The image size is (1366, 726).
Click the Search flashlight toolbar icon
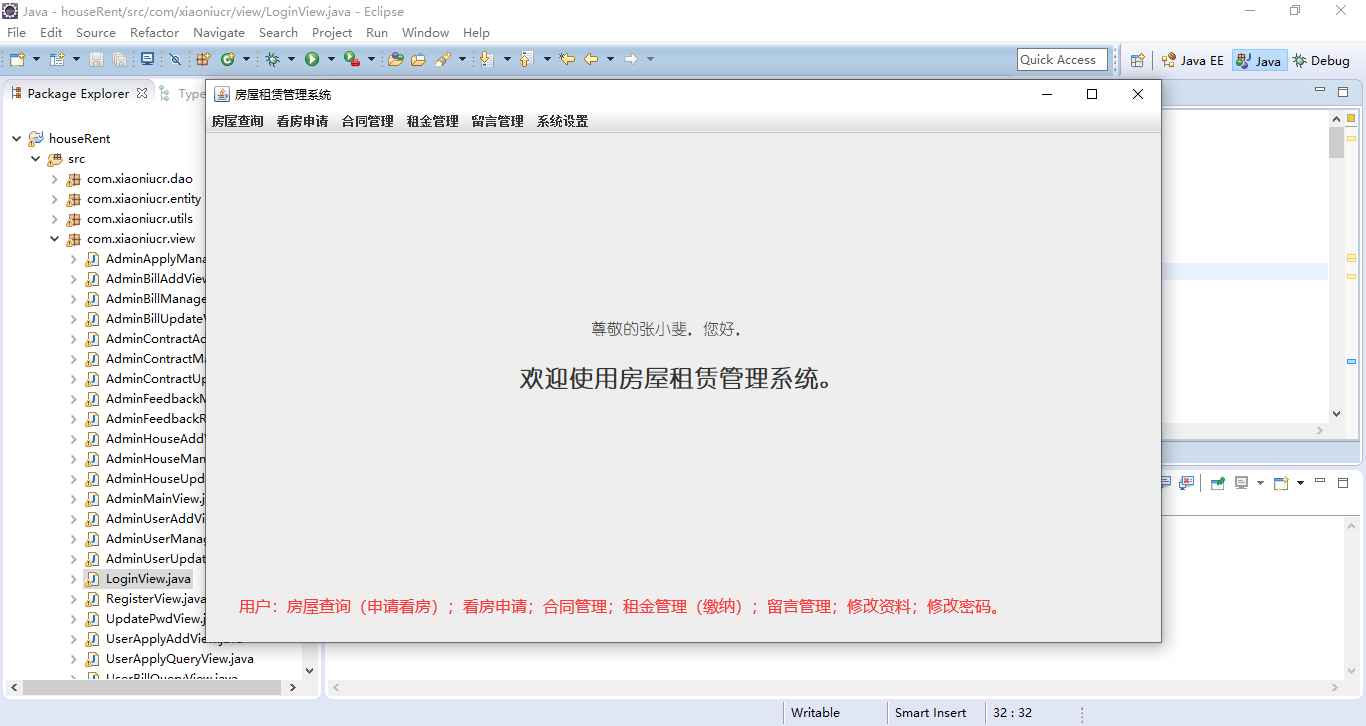tap(442, 59)
